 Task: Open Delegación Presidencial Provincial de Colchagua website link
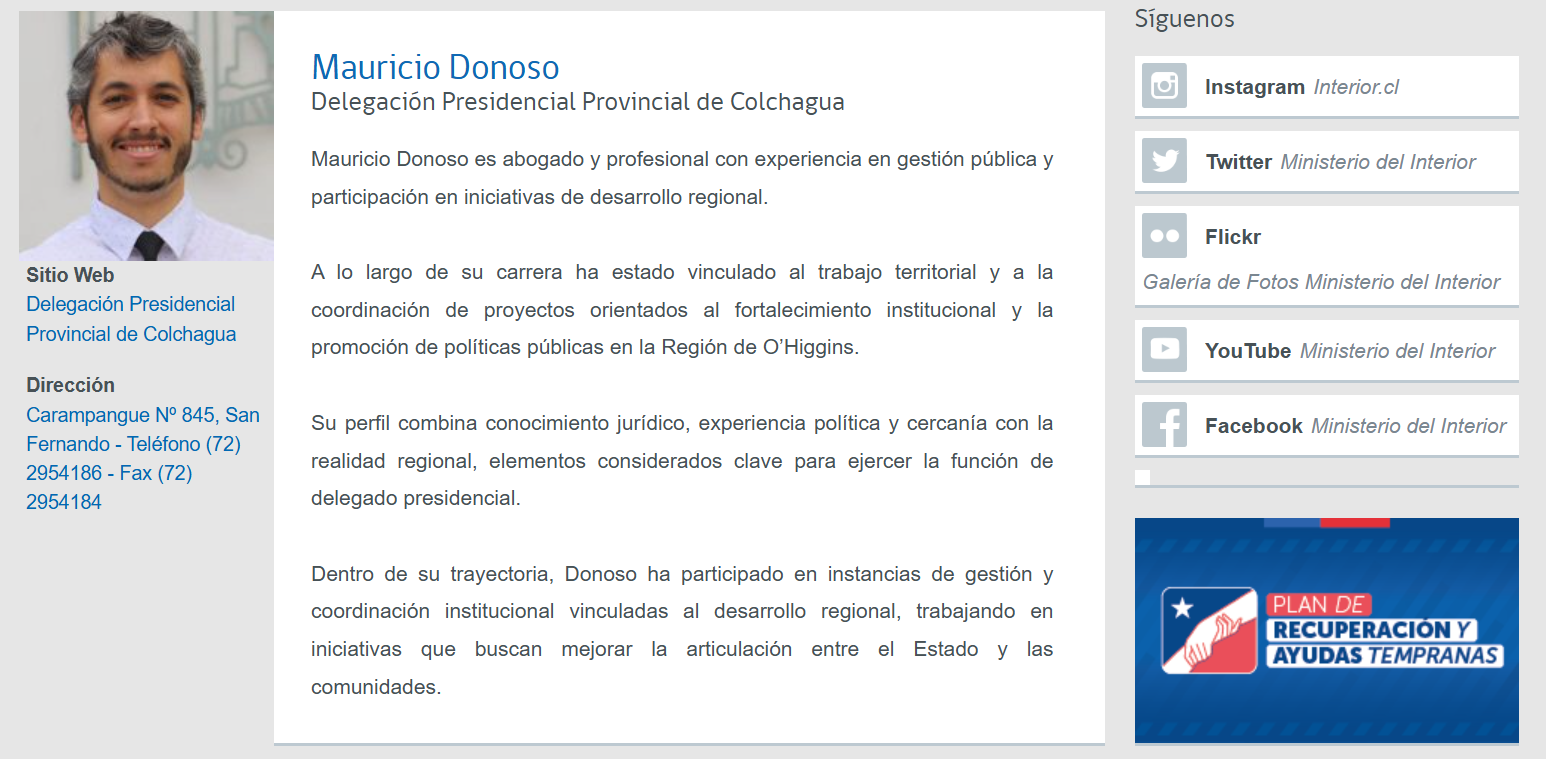131,319
